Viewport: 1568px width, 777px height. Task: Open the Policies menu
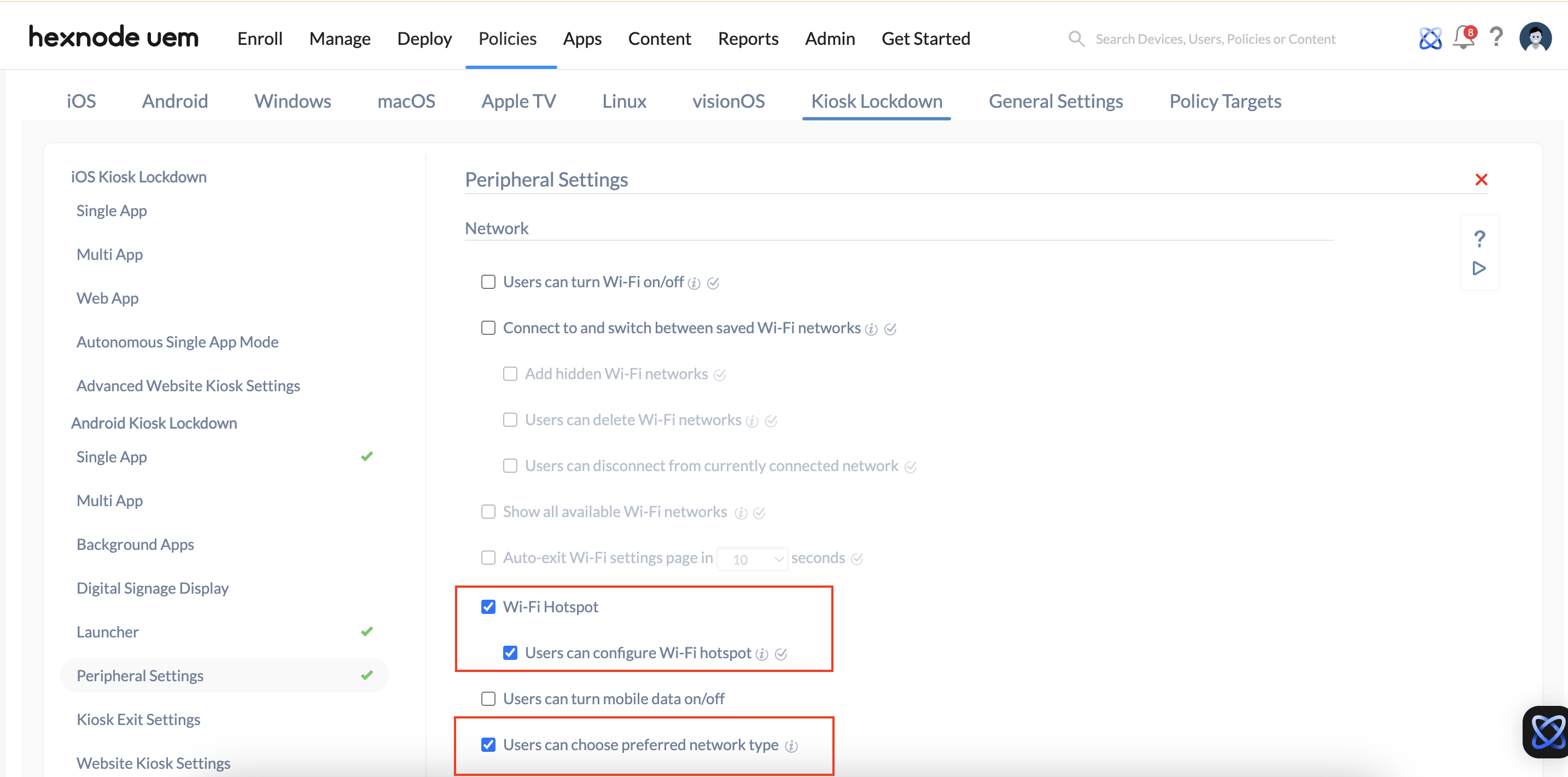pyautogui.click(x=508, y=39)
